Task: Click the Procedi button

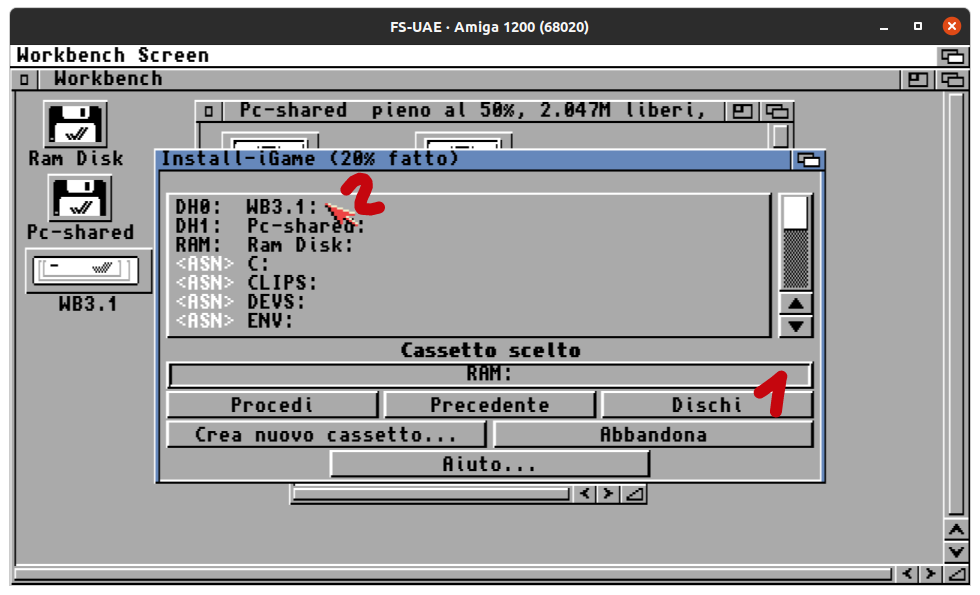Action: tap(272, 404)
